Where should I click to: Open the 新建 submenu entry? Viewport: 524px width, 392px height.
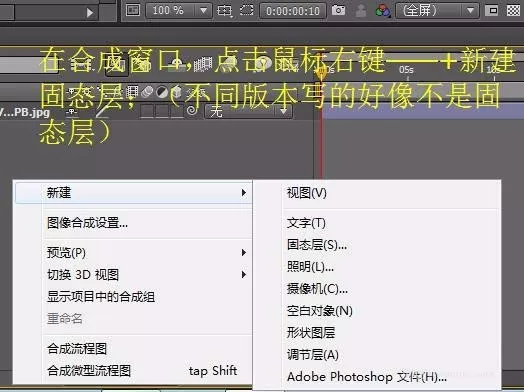133,193
